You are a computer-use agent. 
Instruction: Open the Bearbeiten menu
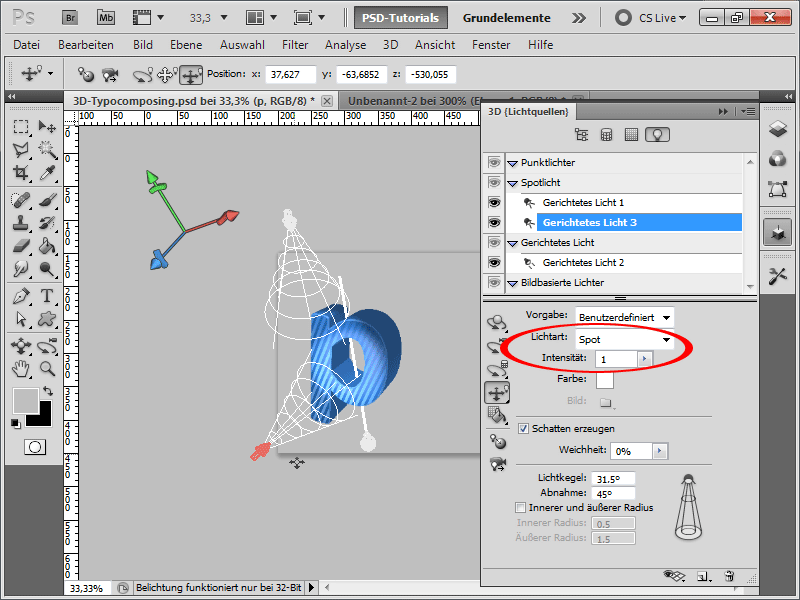tap(86, 45)
